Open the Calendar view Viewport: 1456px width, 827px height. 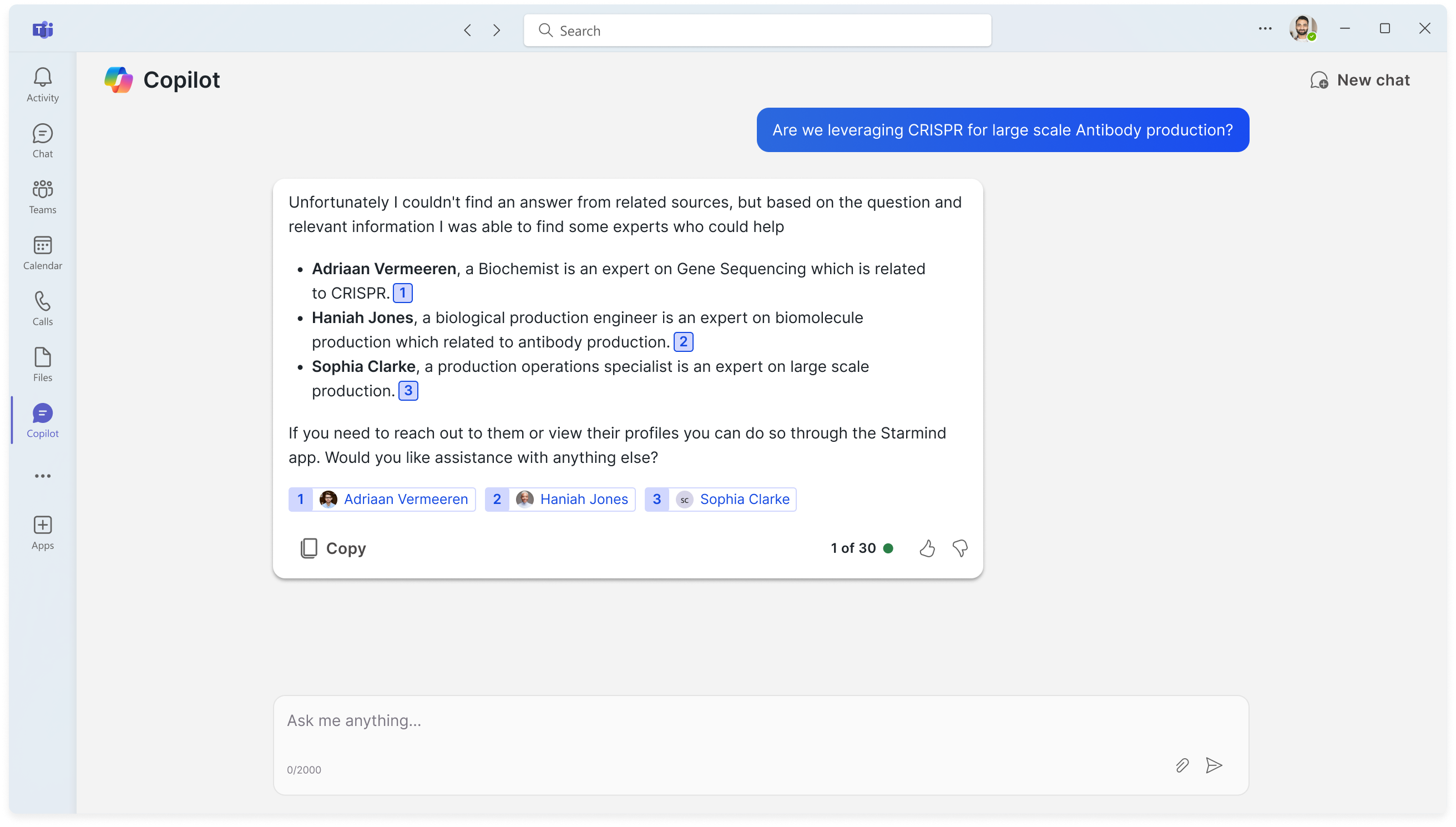click(x=43, y=252)
